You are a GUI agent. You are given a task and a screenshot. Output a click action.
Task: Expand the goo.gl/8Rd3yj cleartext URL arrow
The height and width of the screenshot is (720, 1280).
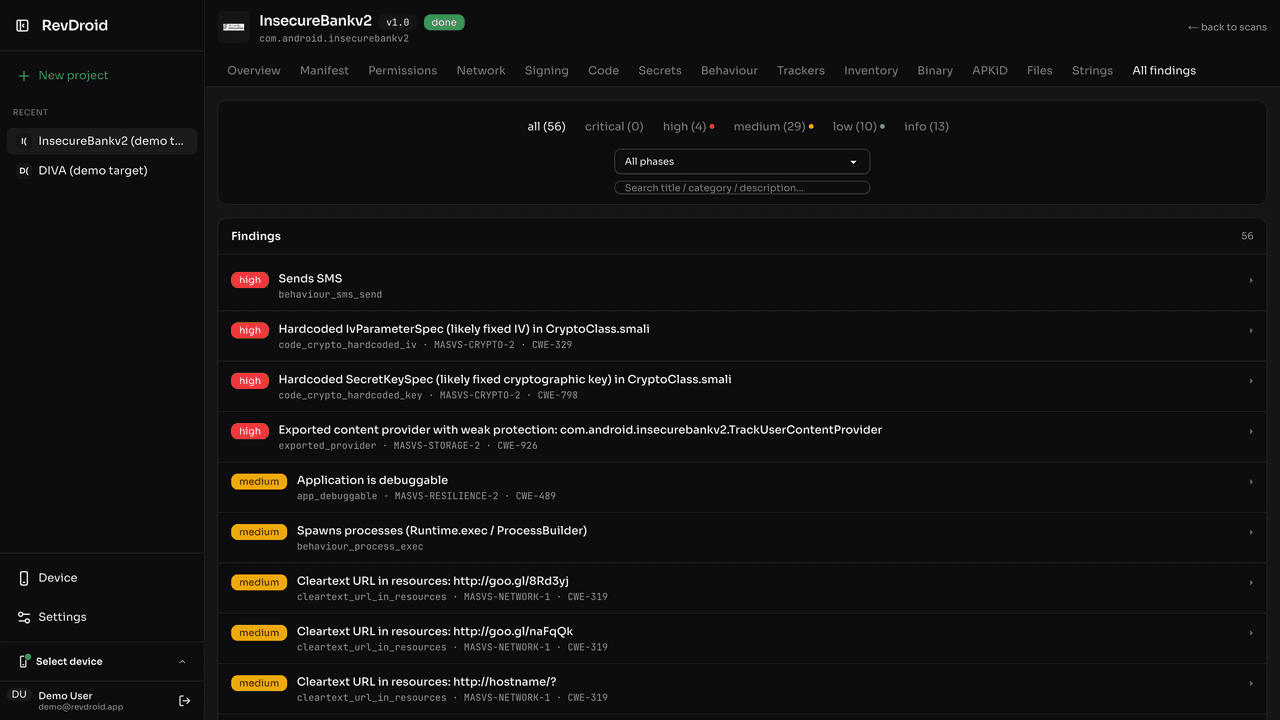(1251, 583)
